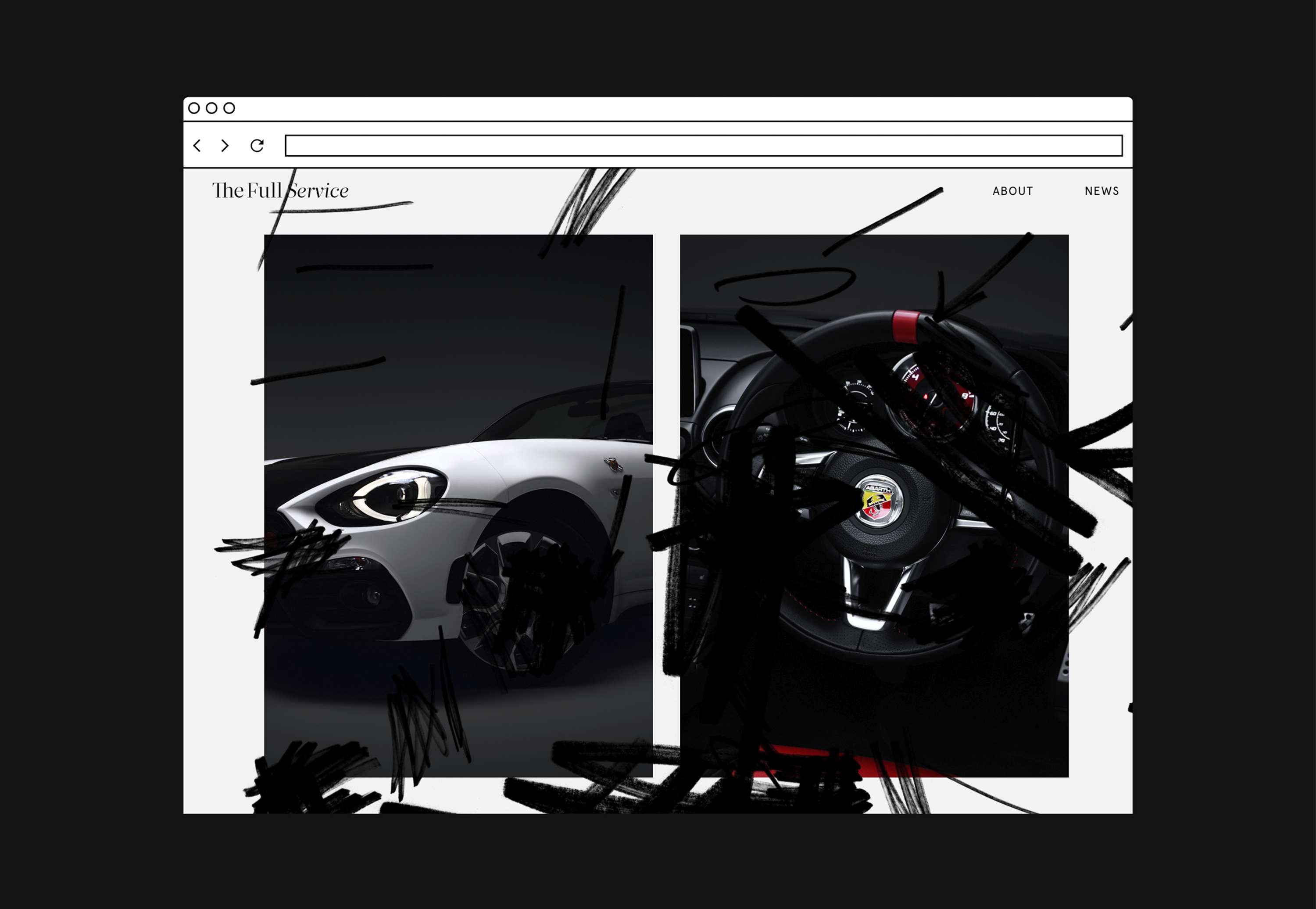Open the NEWS page
The width and height of the screenshot is (1316, 909).
(1101, 191)
